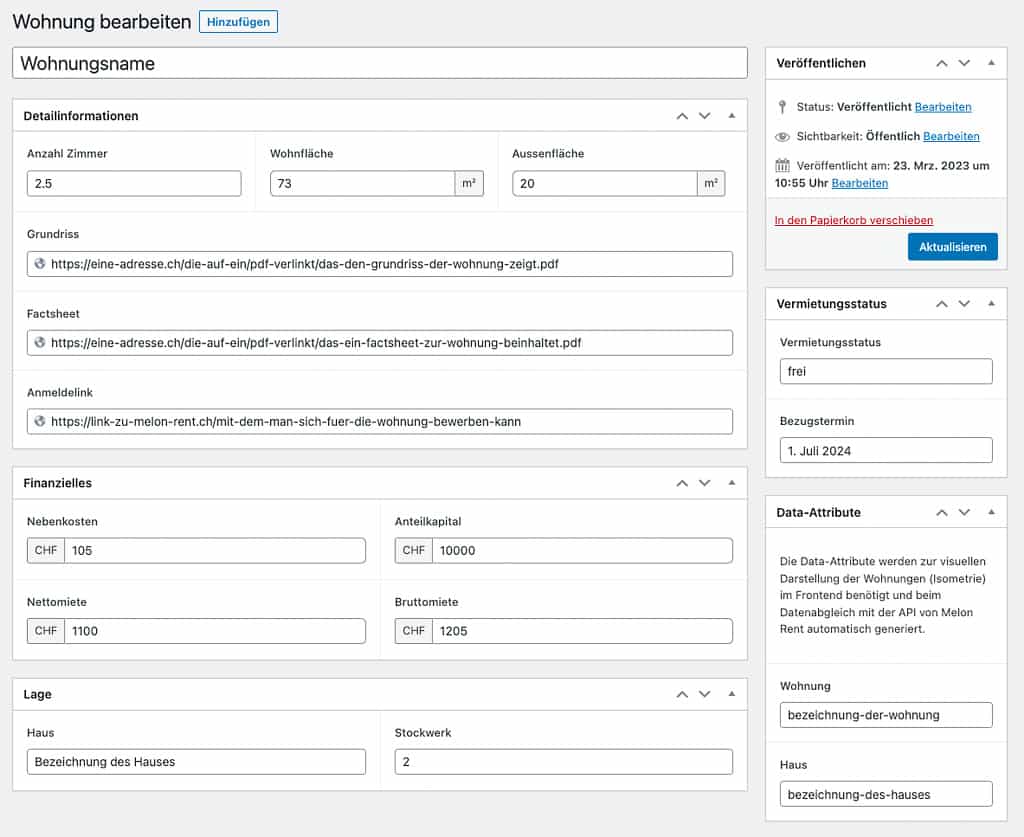
Task: Collapse the Detailinformationen panel
Action: [731, 116]
